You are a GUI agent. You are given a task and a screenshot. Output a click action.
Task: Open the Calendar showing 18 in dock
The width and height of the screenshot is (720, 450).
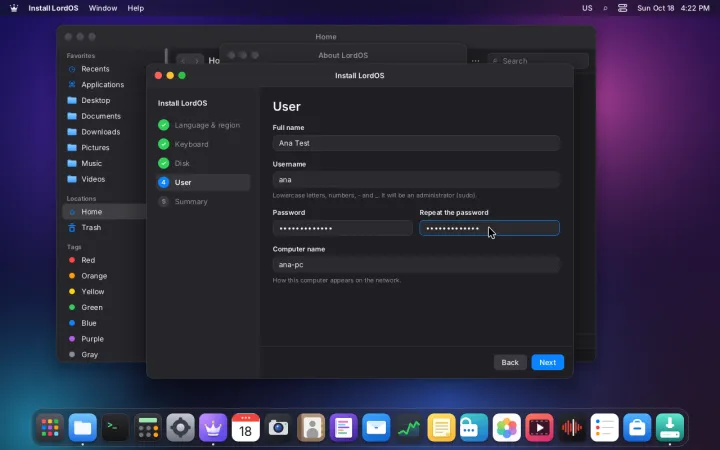[x=246, y=428]
